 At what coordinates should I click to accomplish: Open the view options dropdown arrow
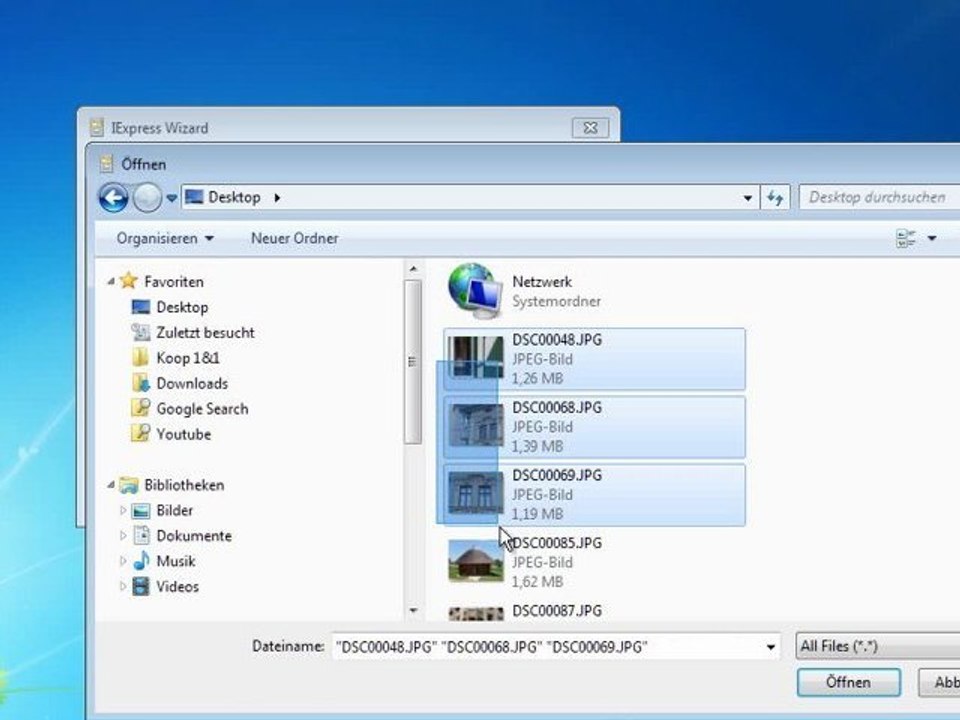point(932,238)
